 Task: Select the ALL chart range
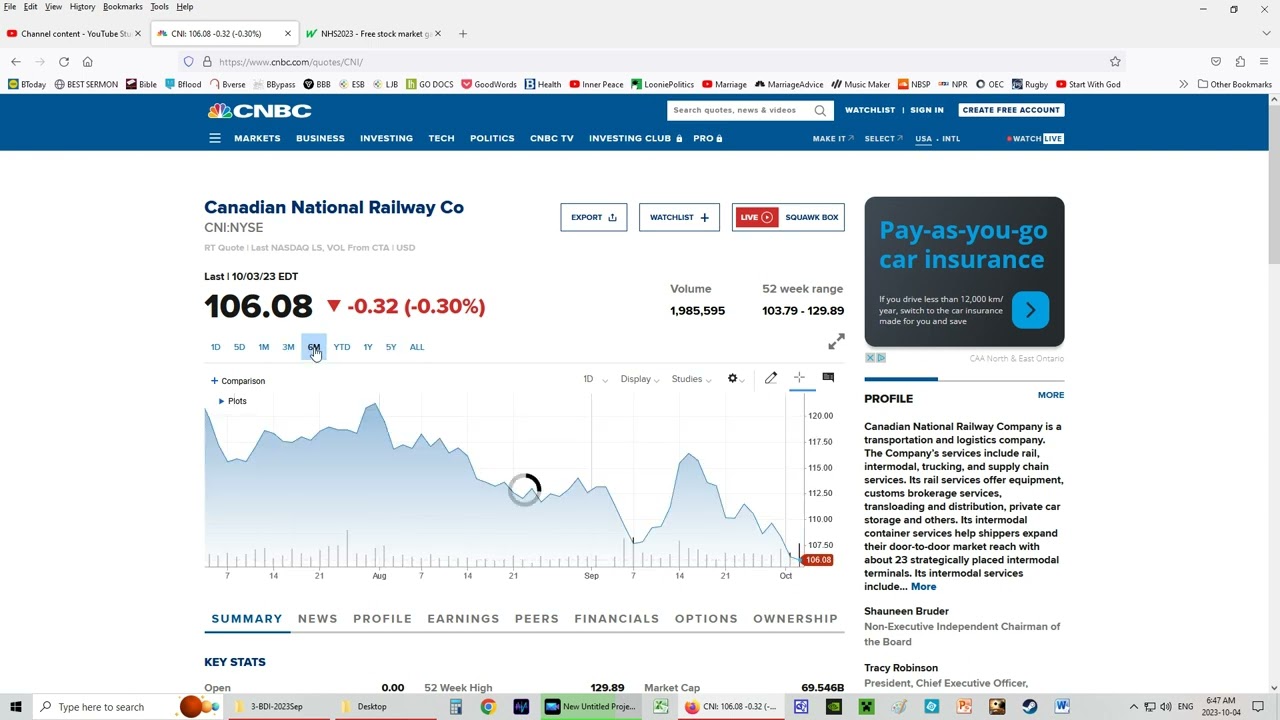click(x=417, y=347)
